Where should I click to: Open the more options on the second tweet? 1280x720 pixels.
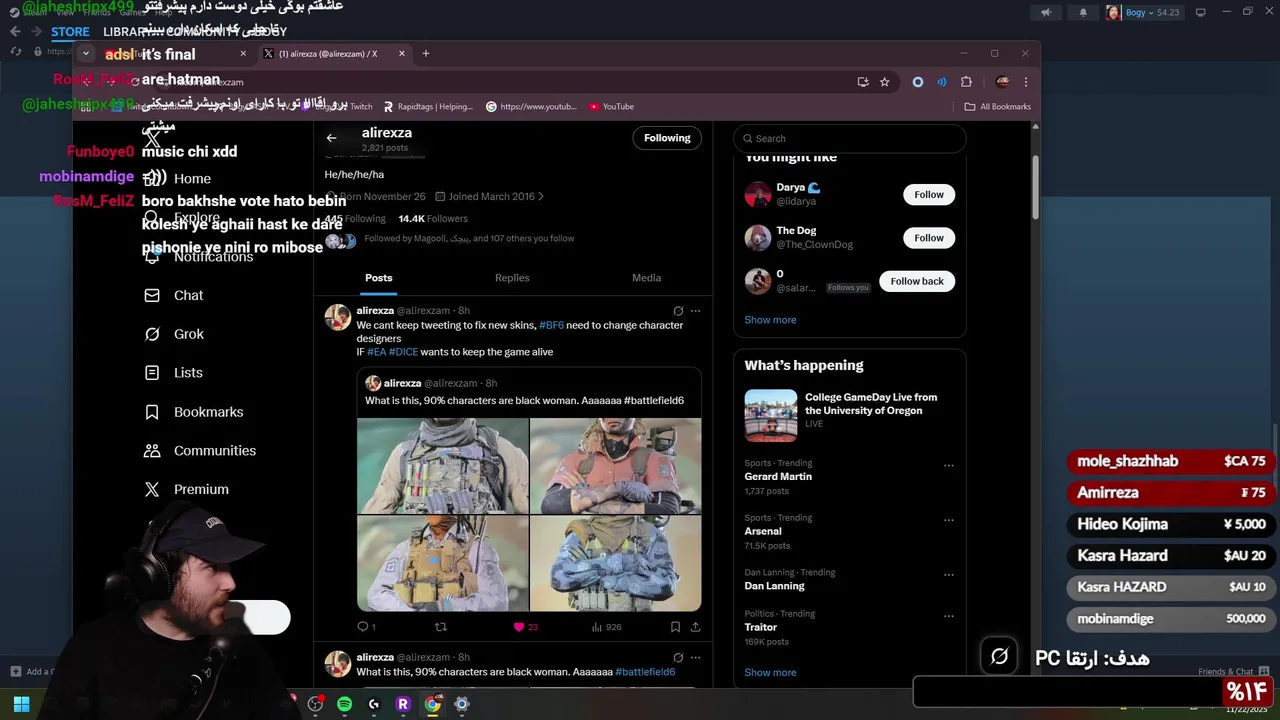point(696,657)
